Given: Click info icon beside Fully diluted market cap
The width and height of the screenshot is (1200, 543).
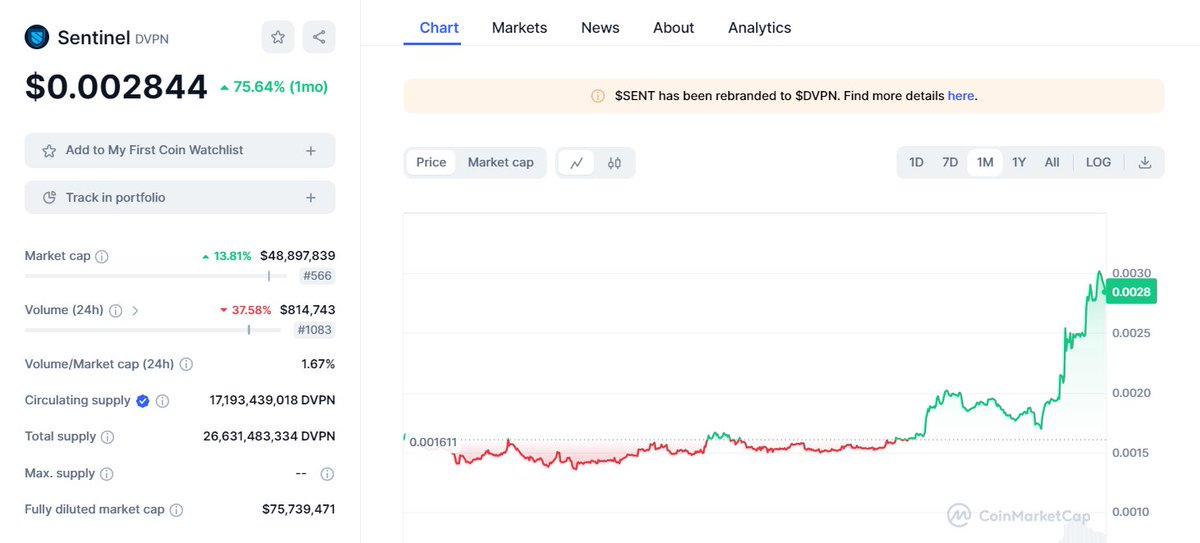Looking at the screenshot, I should pos(176,509).
